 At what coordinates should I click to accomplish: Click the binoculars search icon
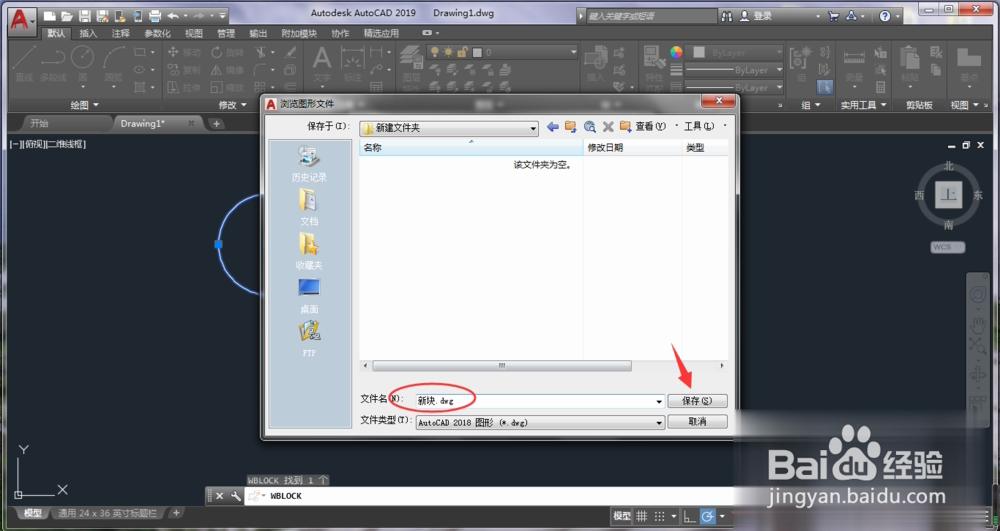(x=726, y=16)
